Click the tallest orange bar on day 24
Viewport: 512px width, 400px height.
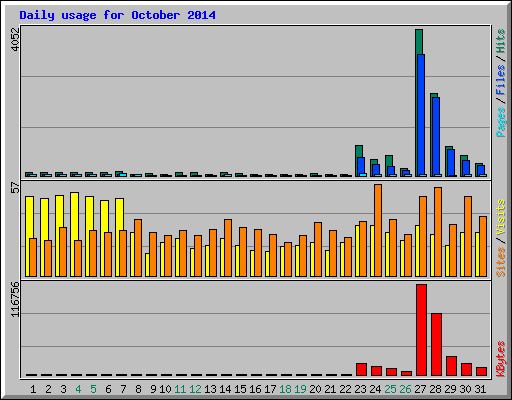[x=378, y=230]
